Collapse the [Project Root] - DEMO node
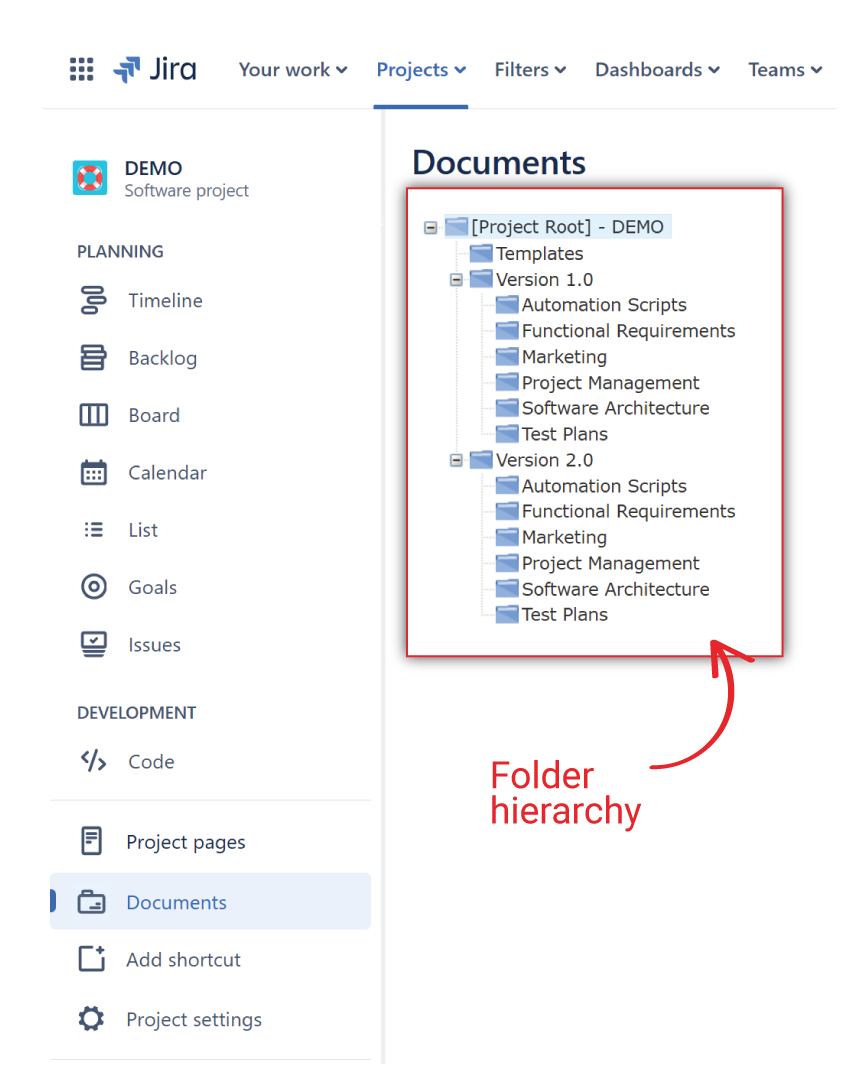 pos(430,227)
